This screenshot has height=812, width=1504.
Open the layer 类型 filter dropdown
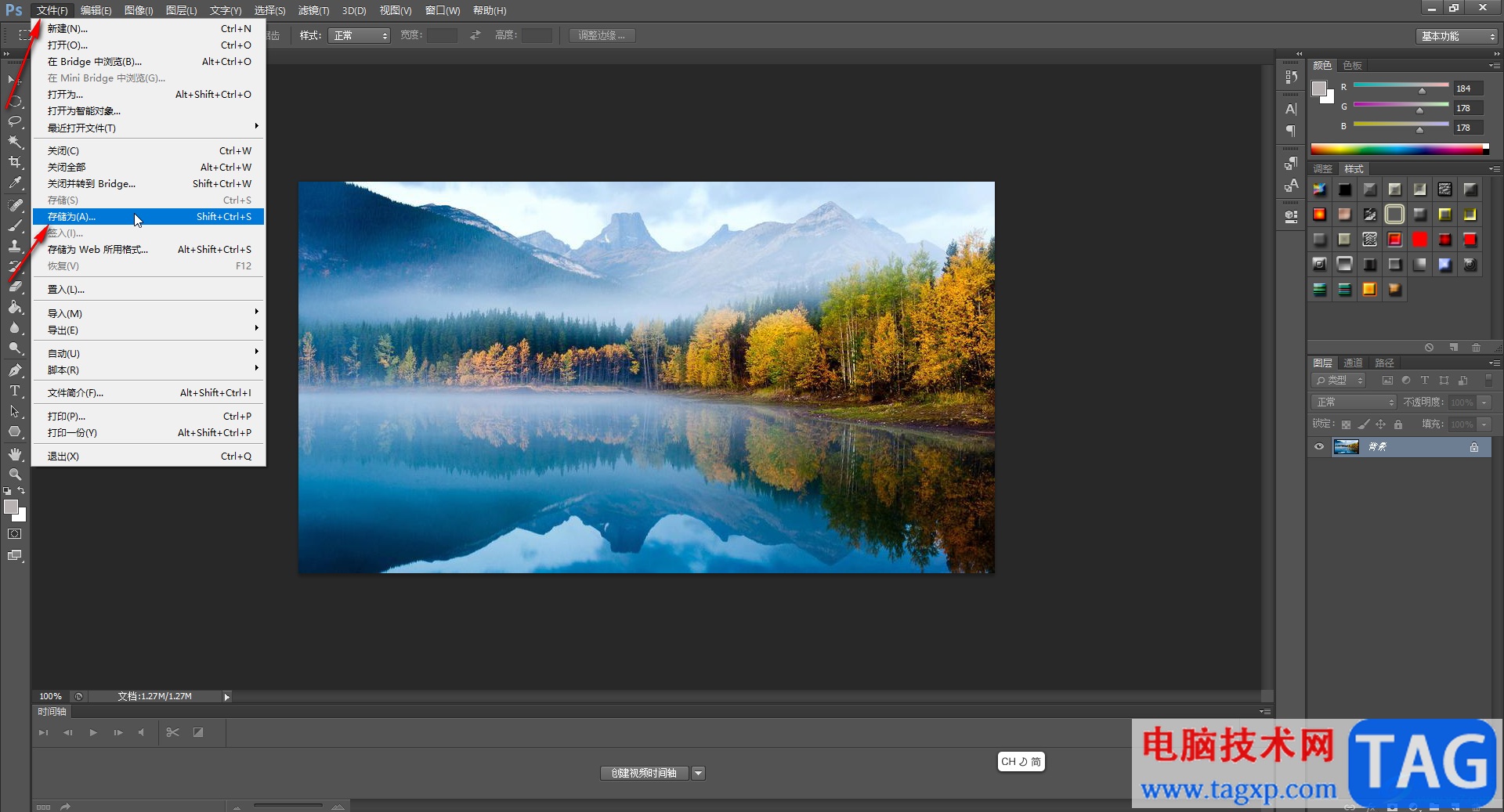(1339, 381)
